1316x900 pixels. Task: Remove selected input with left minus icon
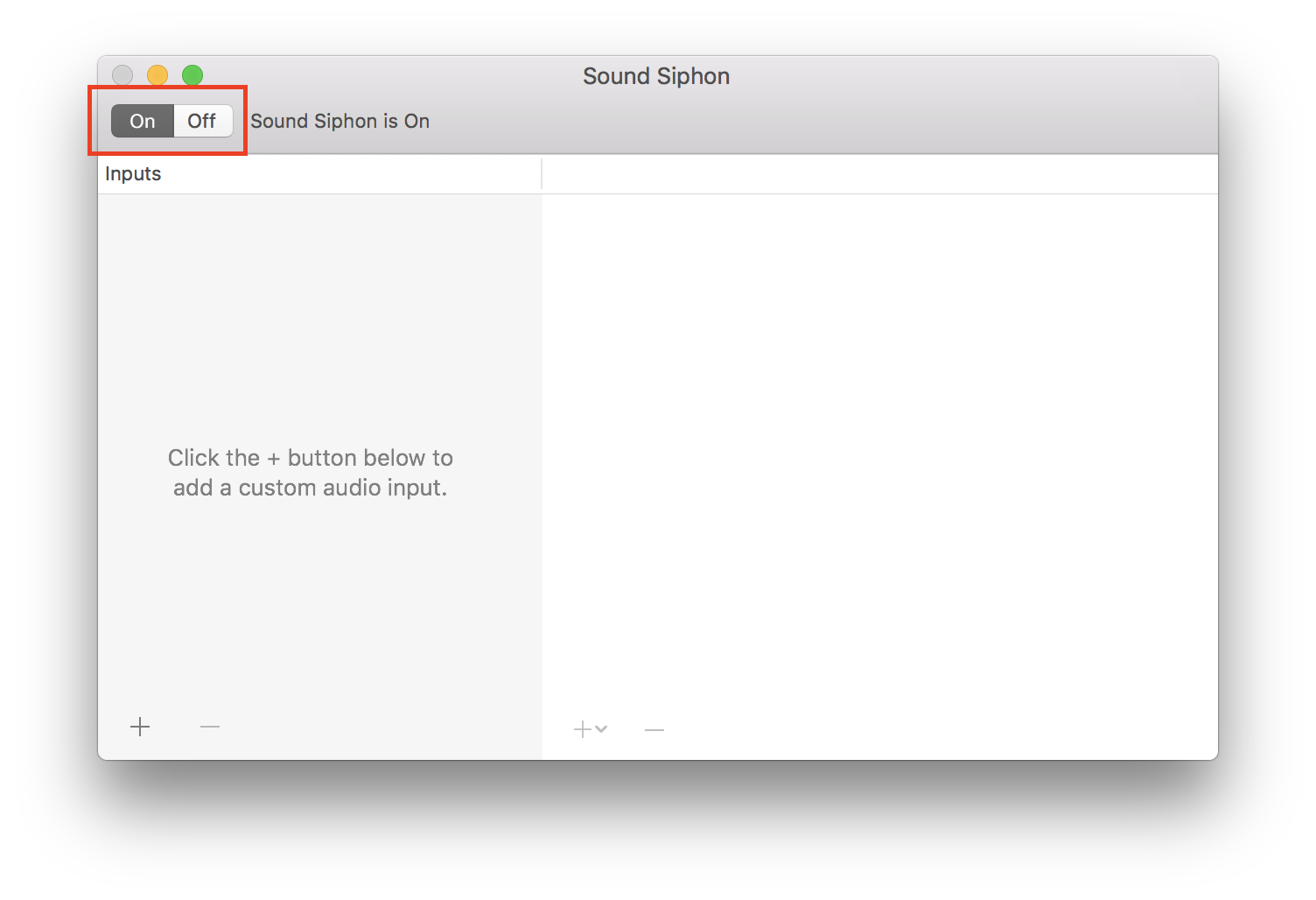(210, 727)
